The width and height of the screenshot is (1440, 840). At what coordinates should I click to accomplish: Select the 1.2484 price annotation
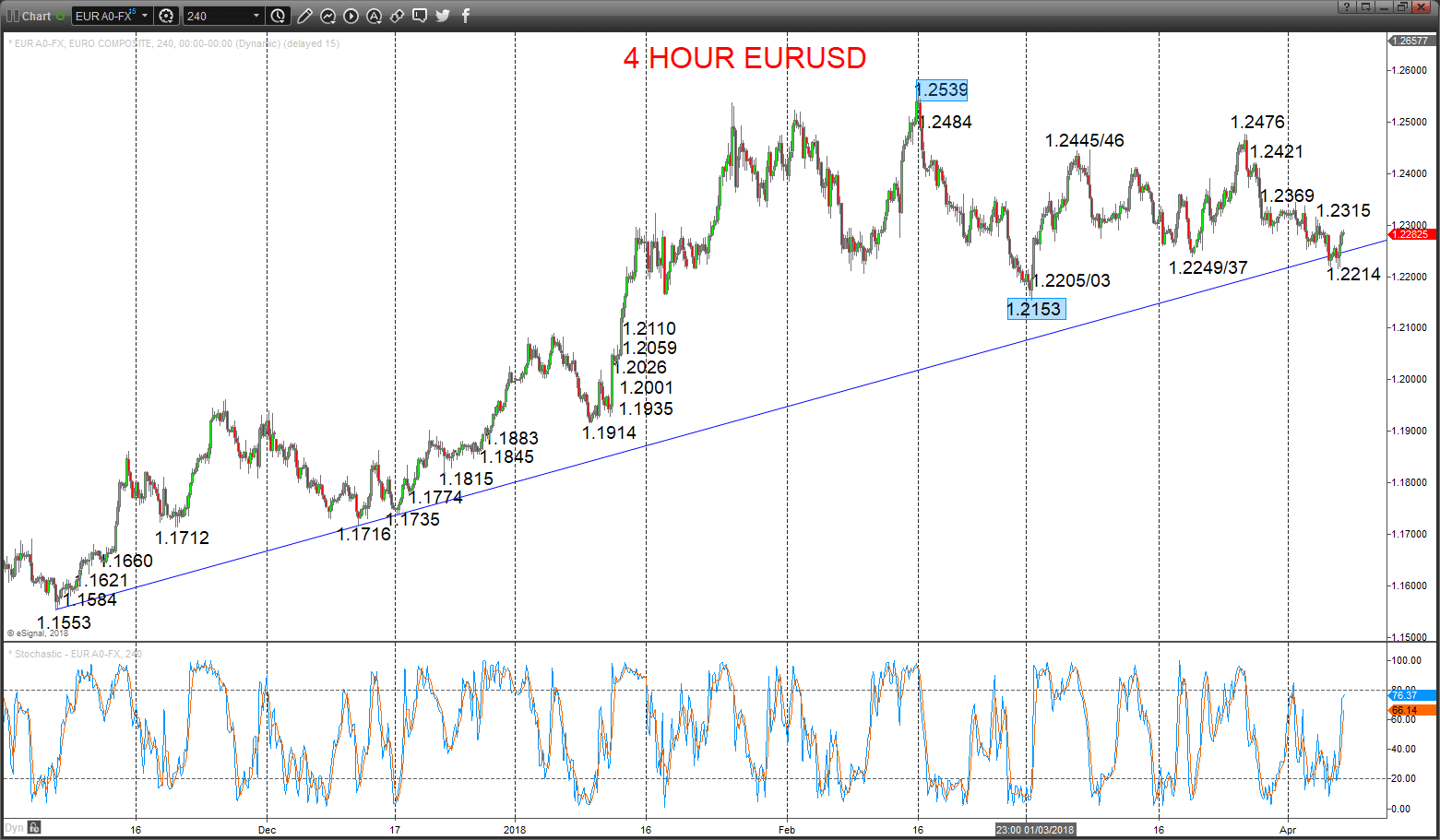946,122
